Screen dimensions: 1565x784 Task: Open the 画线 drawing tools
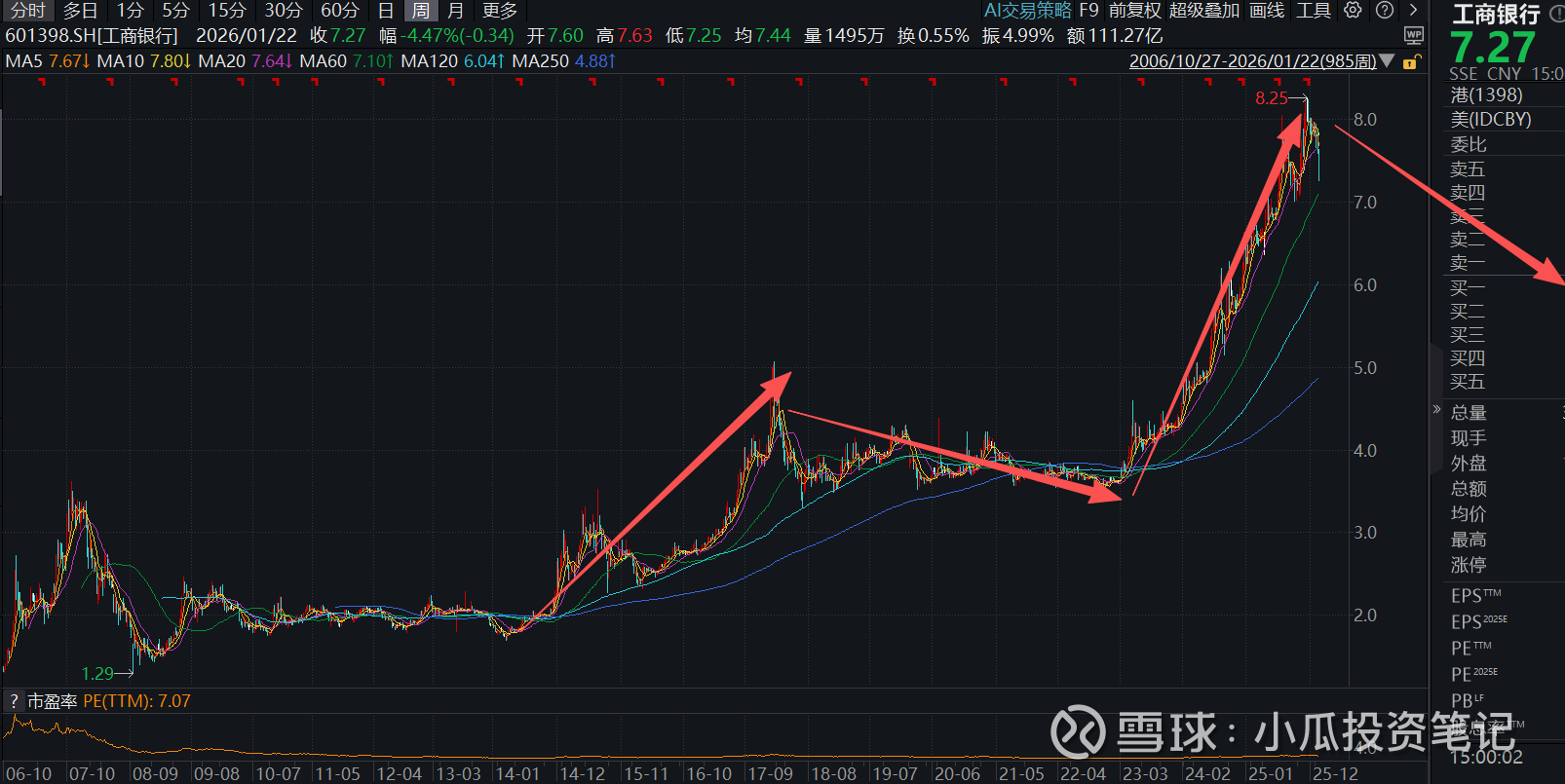pyautogui.click(x=1267, y=11)
